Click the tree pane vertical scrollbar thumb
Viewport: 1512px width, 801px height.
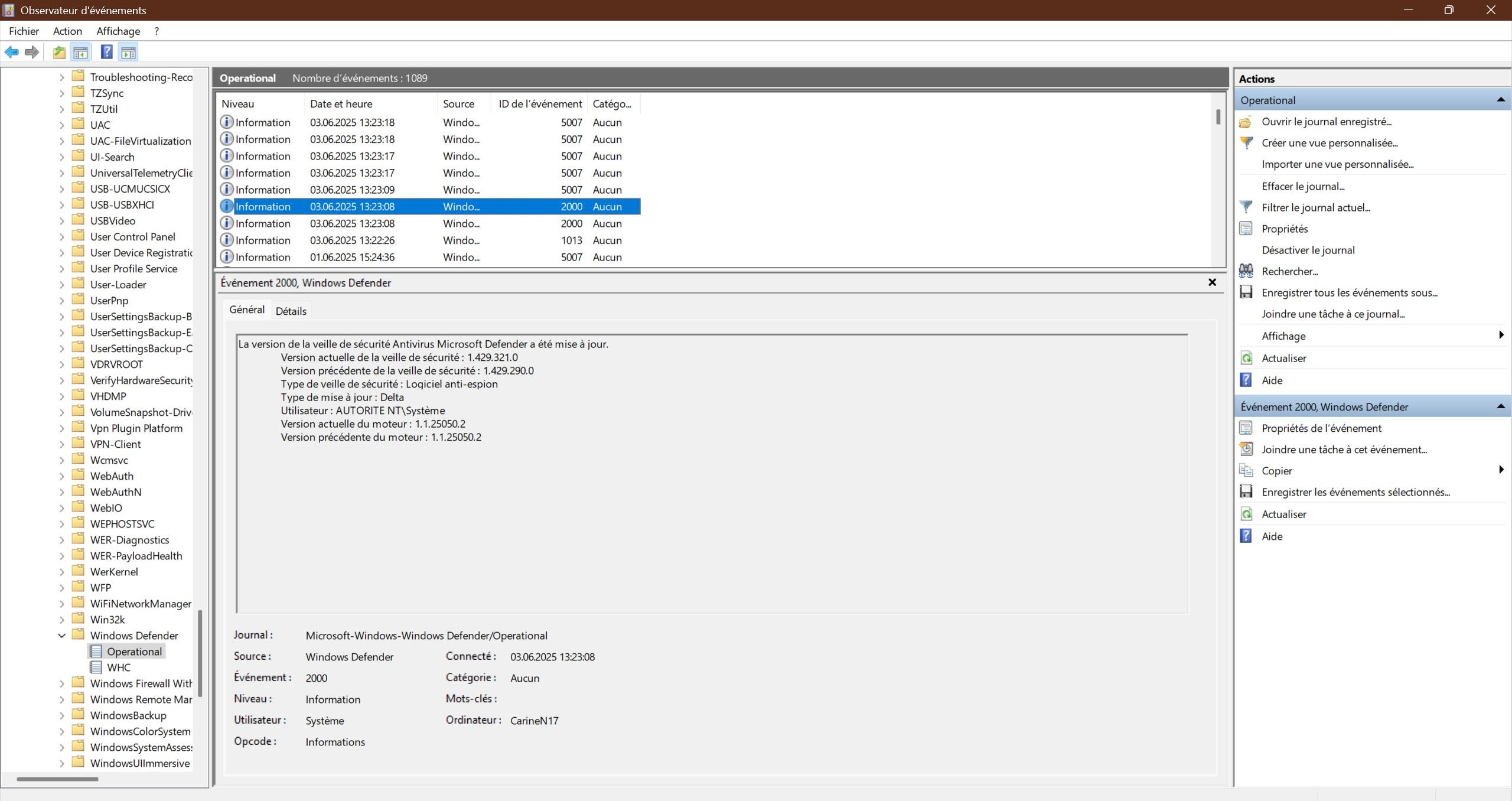200,653
